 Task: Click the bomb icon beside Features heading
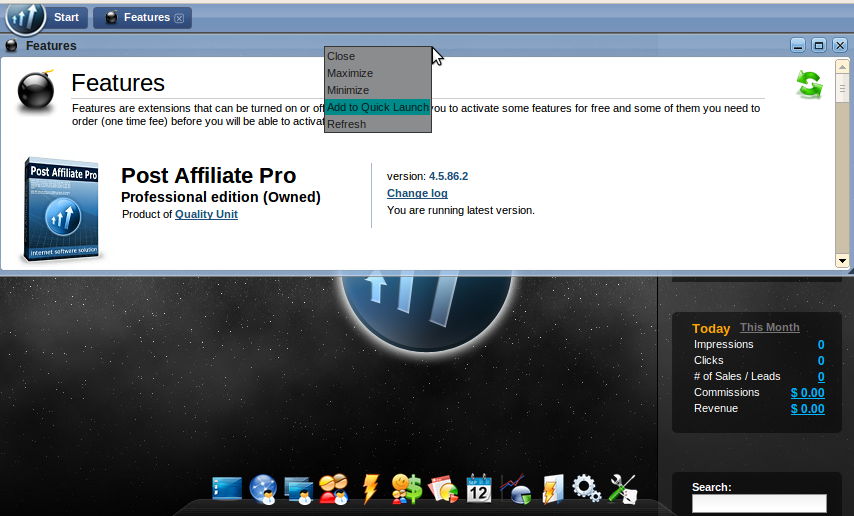(x=36, y=91)
